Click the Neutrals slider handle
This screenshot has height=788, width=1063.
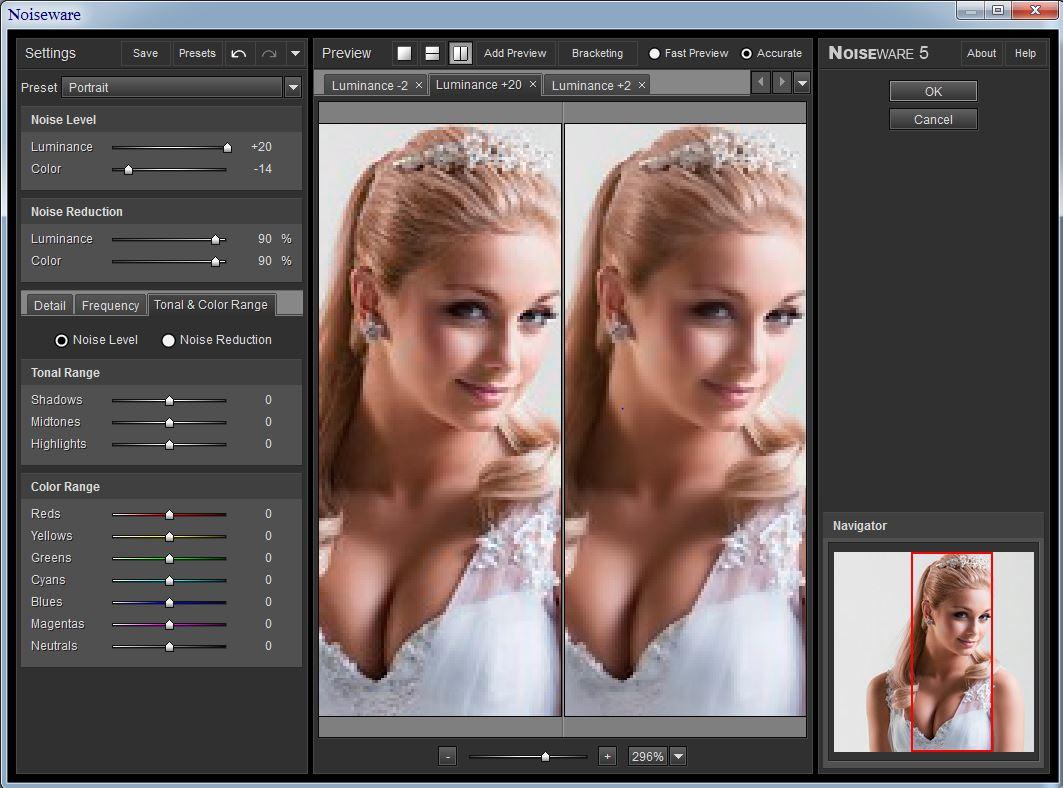tap(169, 646)
